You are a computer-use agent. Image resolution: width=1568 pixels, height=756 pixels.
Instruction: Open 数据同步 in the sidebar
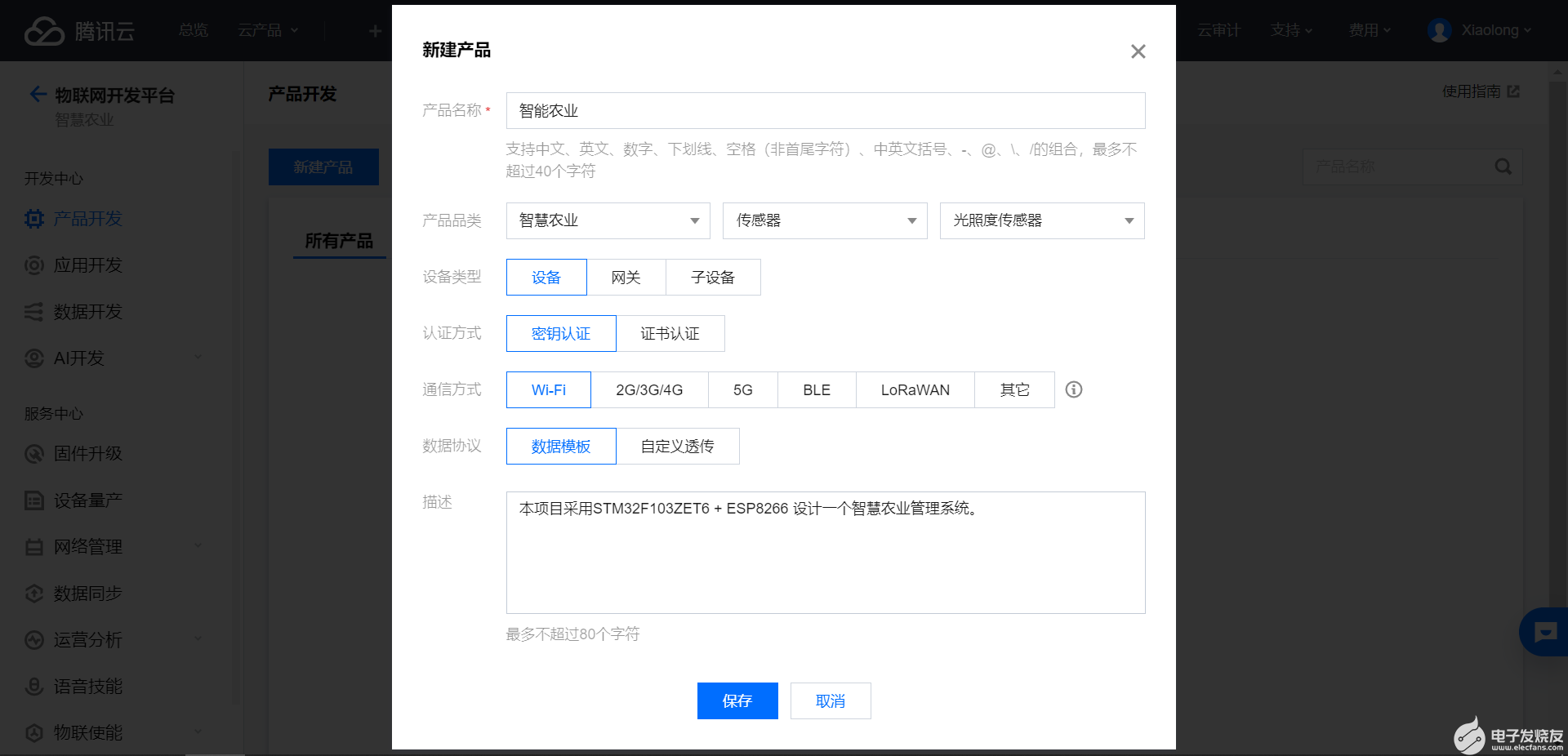click(x=88, y=594)
